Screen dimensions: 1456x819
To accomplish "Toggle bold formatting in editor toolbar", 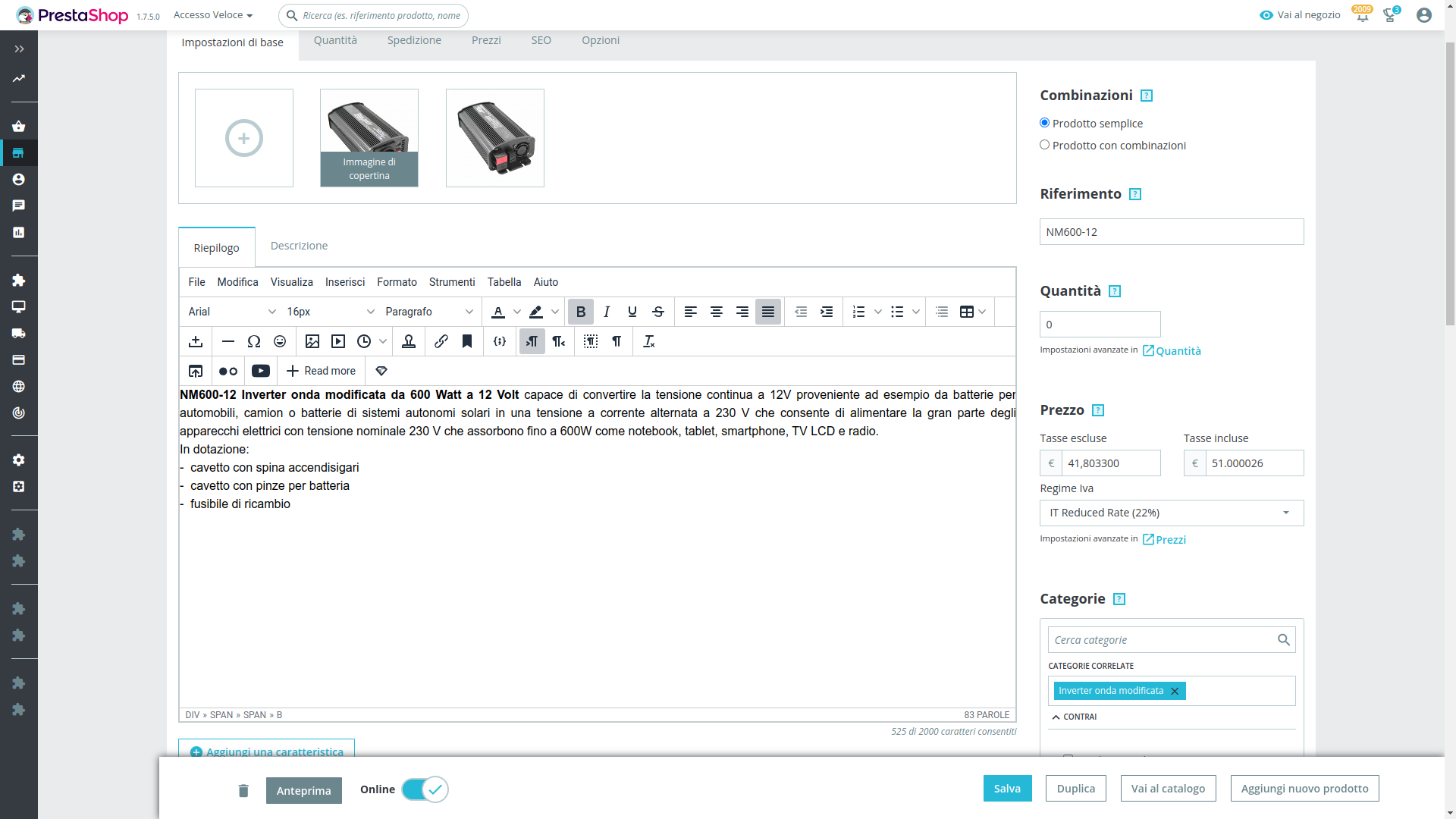I will [x=580, y=312].
